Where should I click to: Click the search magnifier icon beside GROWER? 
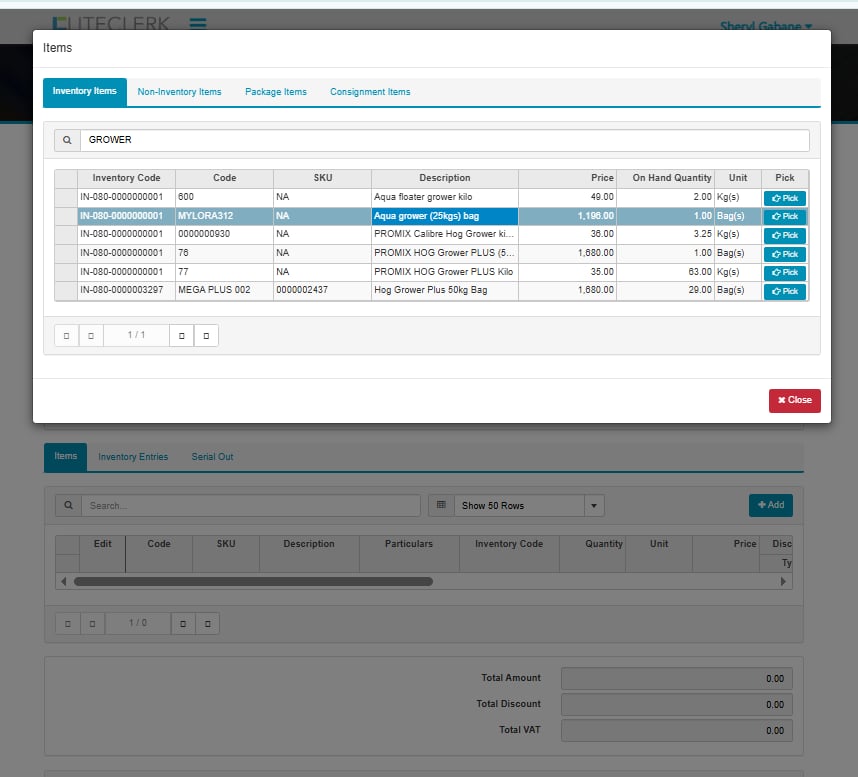coord(67,140)
